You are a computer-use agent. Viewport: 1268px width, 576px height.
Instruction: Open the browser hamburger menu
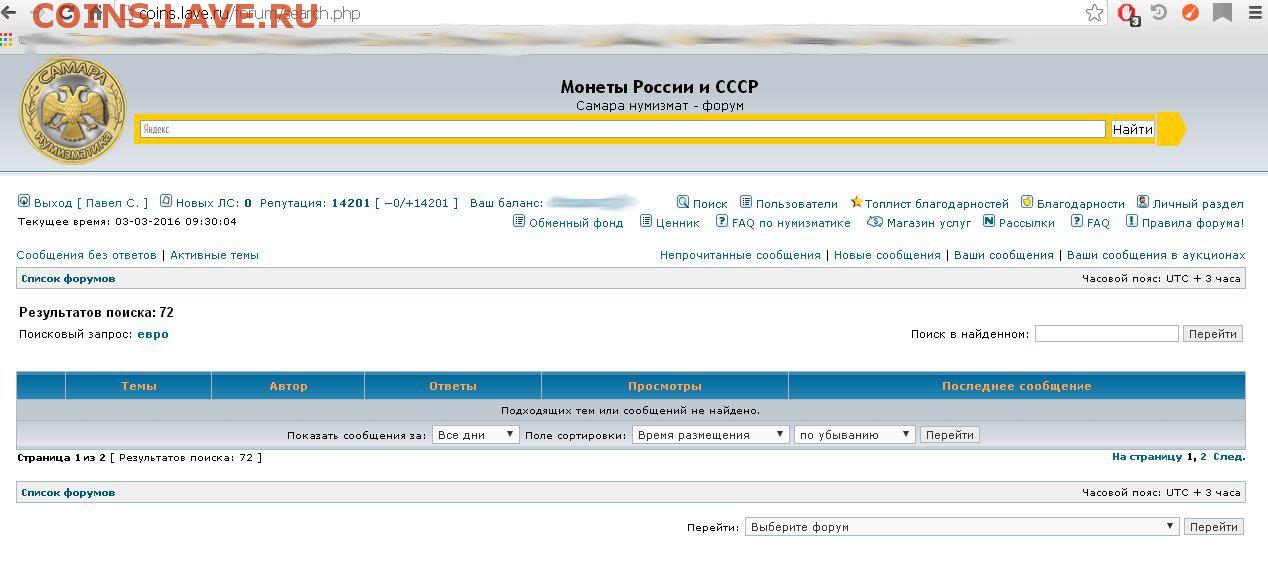pyautogui.click(x=1255, y=13)
